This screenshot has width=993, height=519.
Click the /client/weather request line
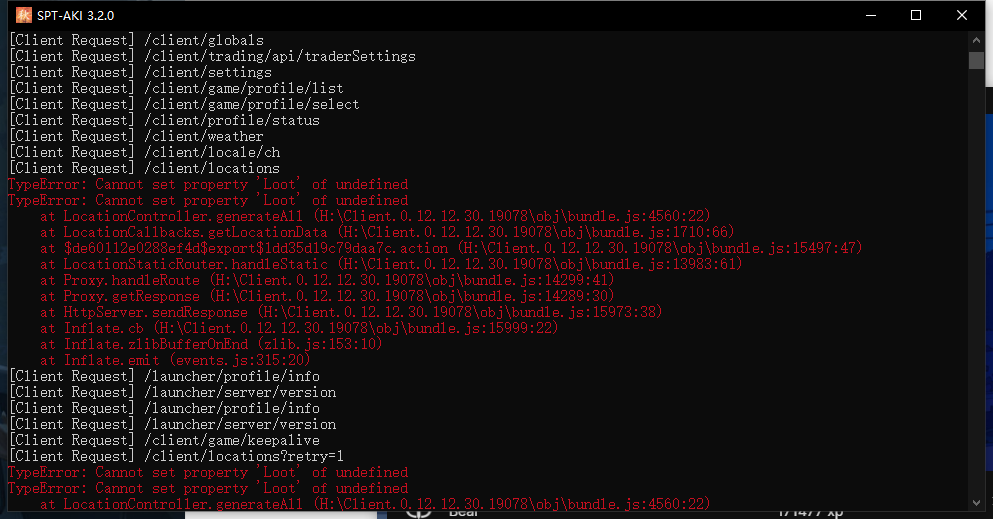point(136,136)
